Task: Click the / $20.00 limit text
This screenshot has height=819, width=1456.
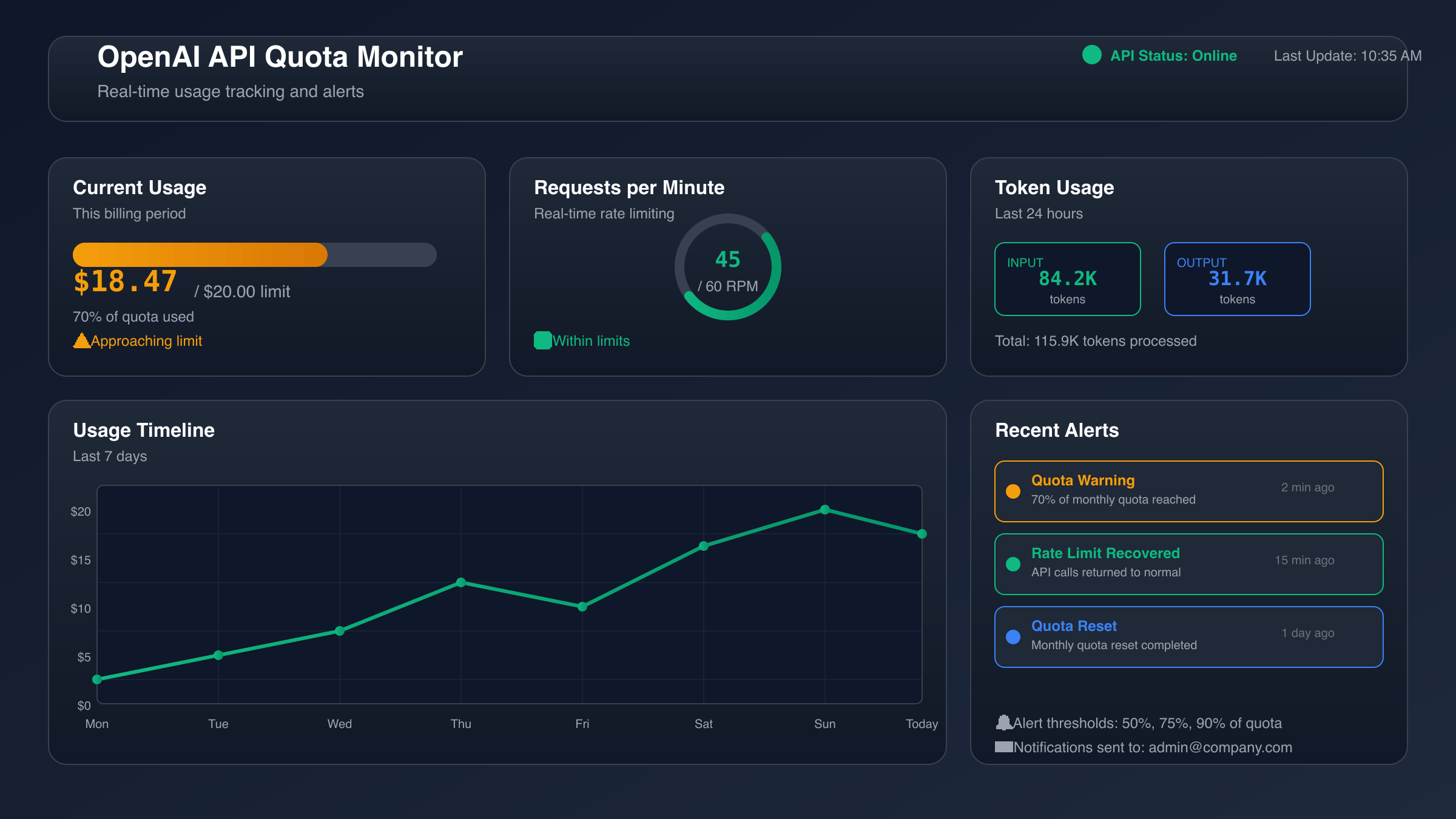Action: (x=242, y=292)
